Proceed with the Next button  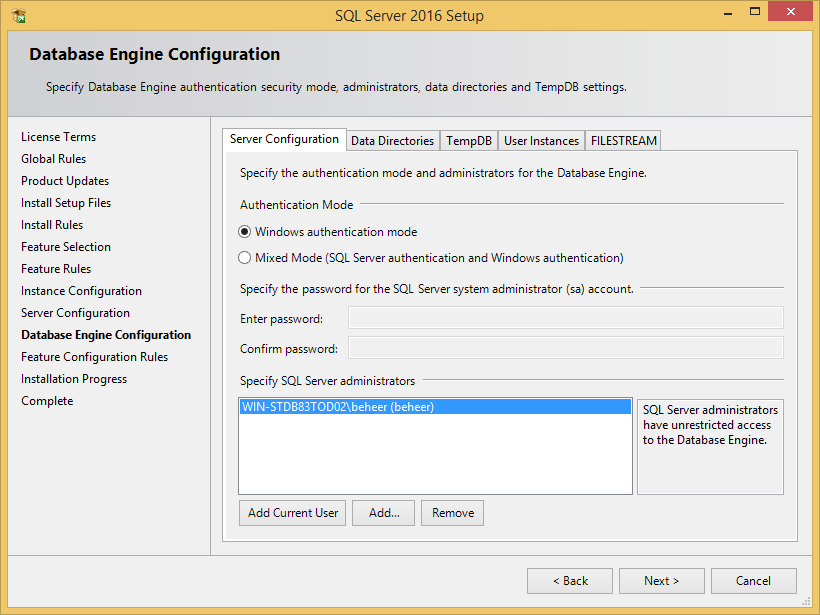(x=662, y=581)
